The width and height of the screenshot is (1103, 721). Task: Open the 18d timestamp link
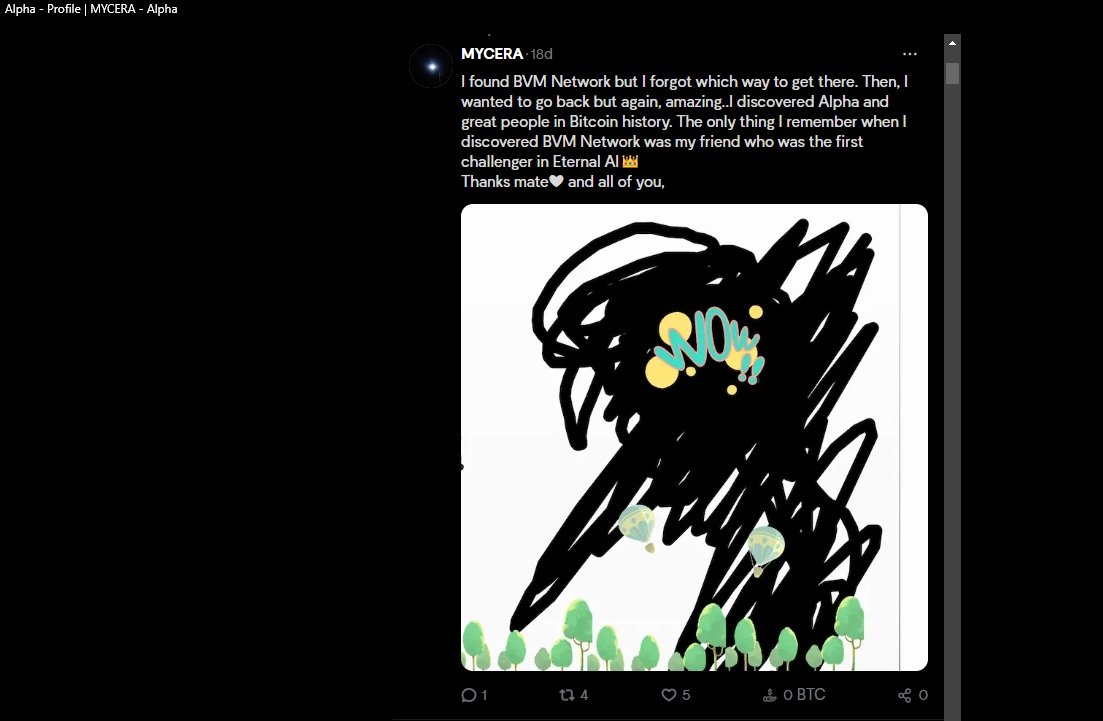point(542,54)
